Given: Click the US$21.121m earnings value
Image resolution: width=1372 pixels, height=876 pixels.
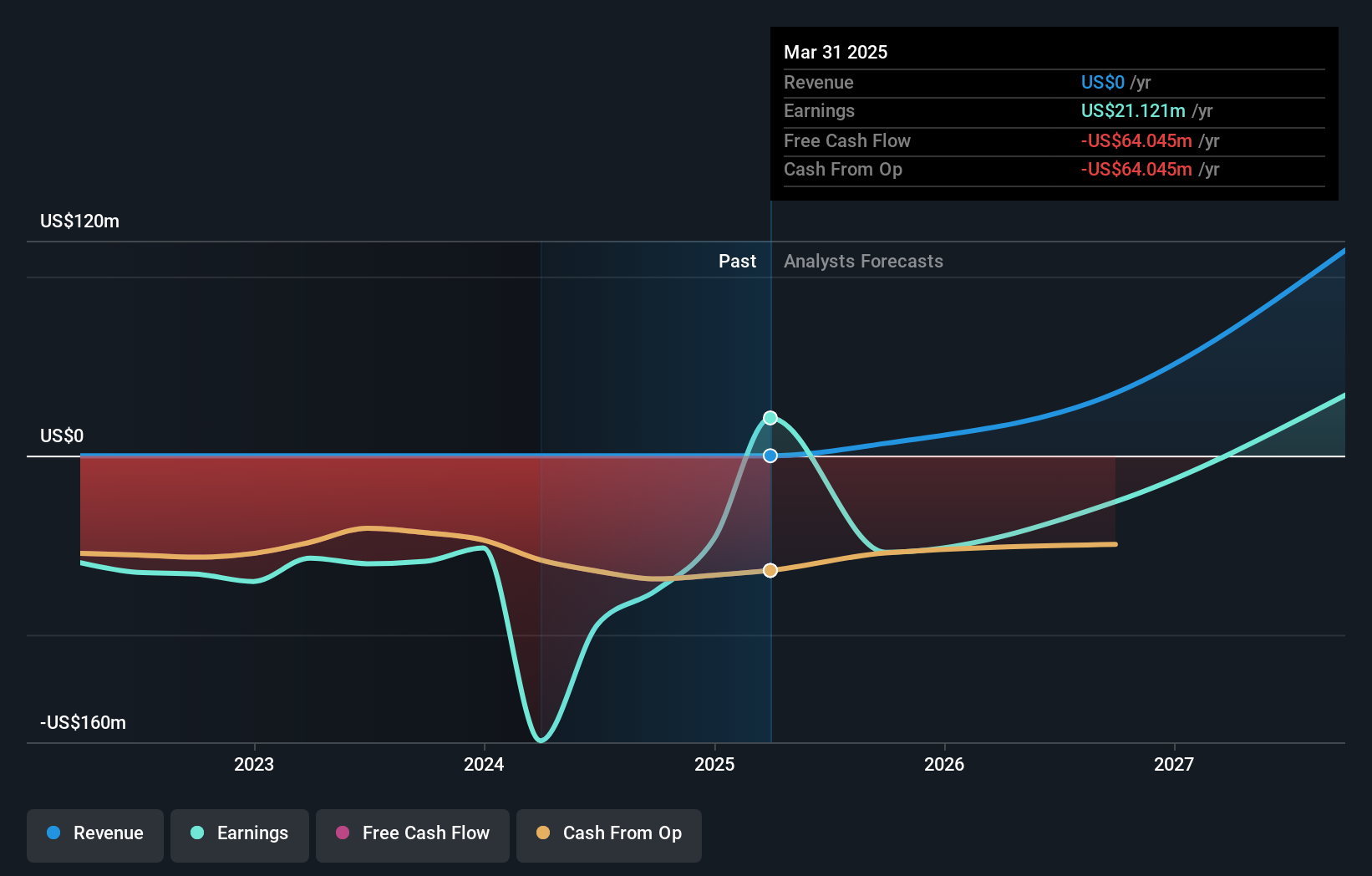Looking at the screenshot, I should pos(1133,111).
